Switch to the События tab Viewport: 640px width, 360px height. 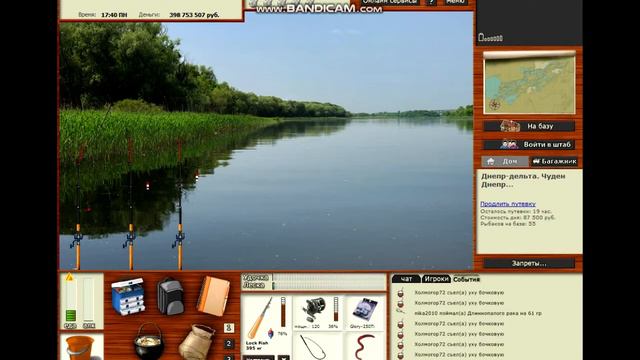466,279
